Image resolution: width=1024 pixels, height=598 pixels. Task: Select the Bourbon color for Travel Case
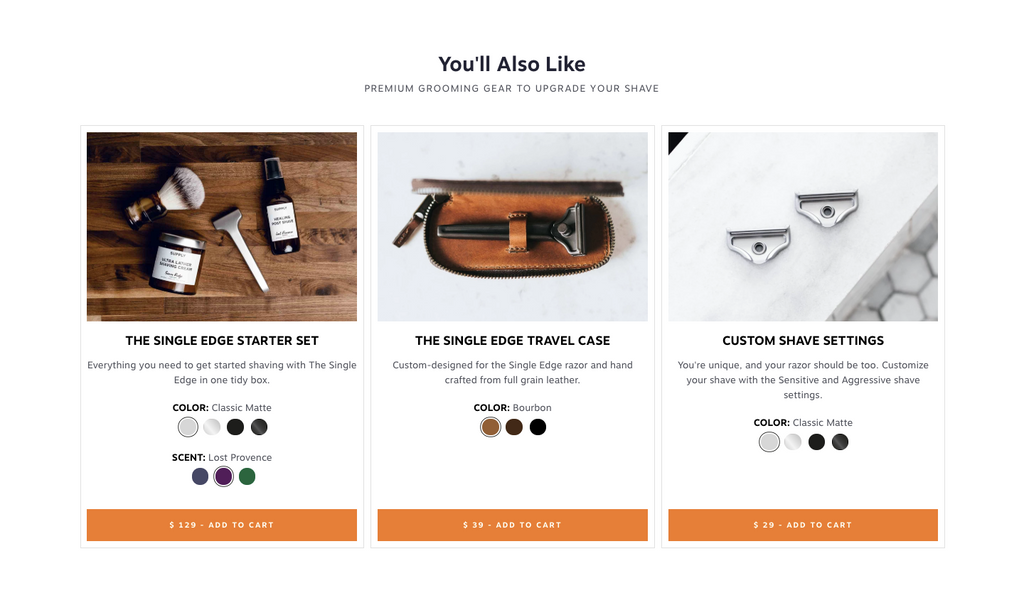490,427
